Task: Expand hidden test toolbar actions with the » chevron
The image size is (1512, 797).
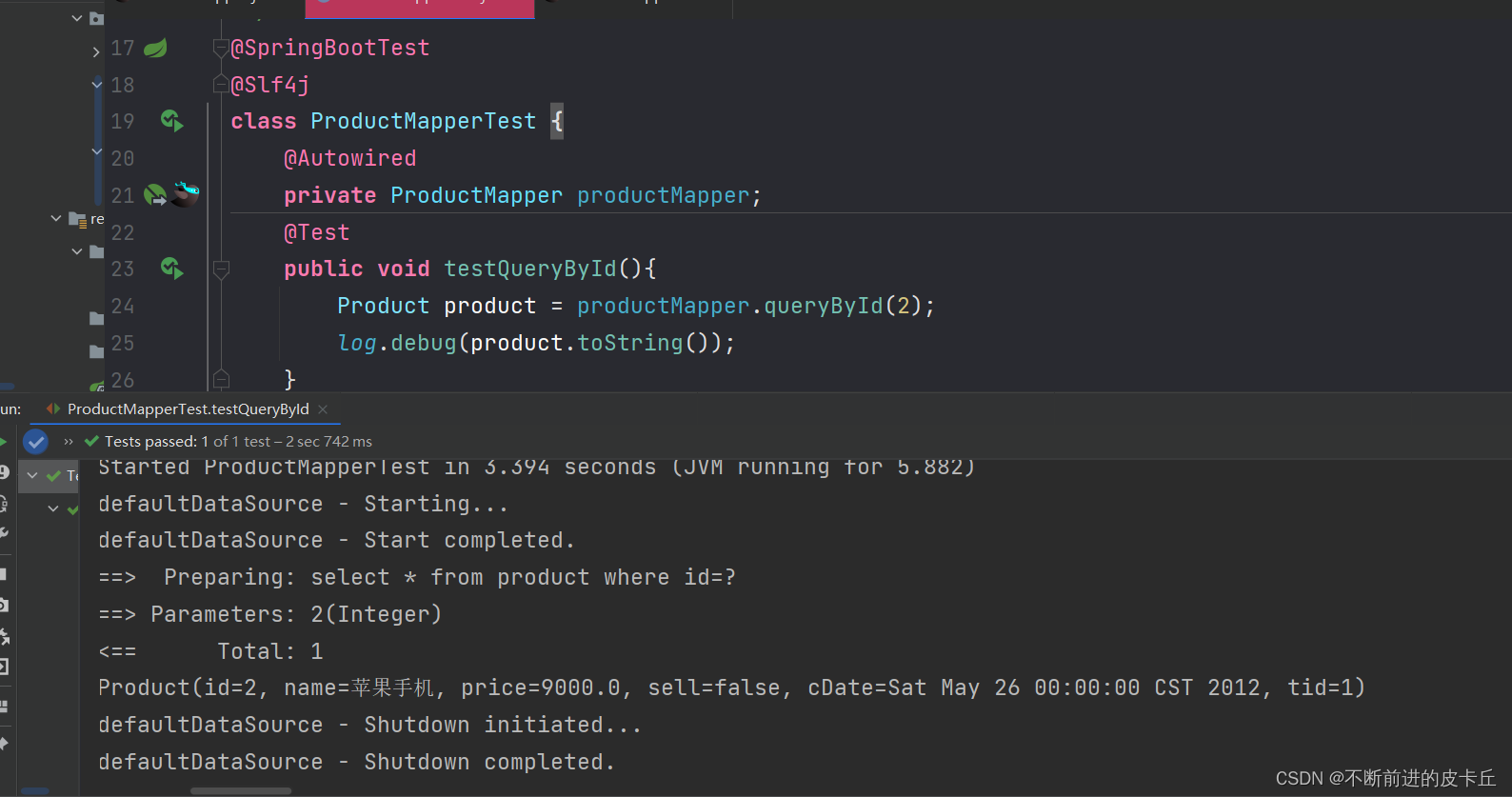Action: point(69,442)
